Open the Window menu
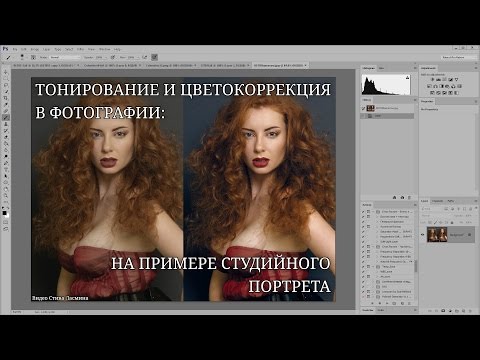The width and height of the screenshot is (480, 360). [104, 49]
